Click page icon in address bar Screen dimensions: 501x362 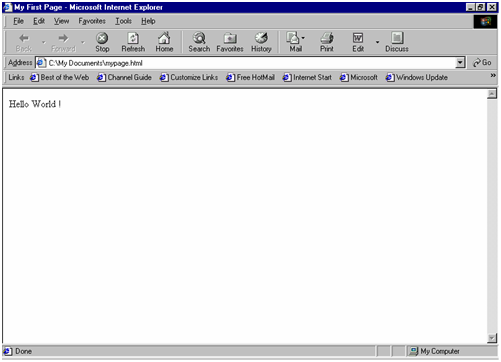coord(41,63)
